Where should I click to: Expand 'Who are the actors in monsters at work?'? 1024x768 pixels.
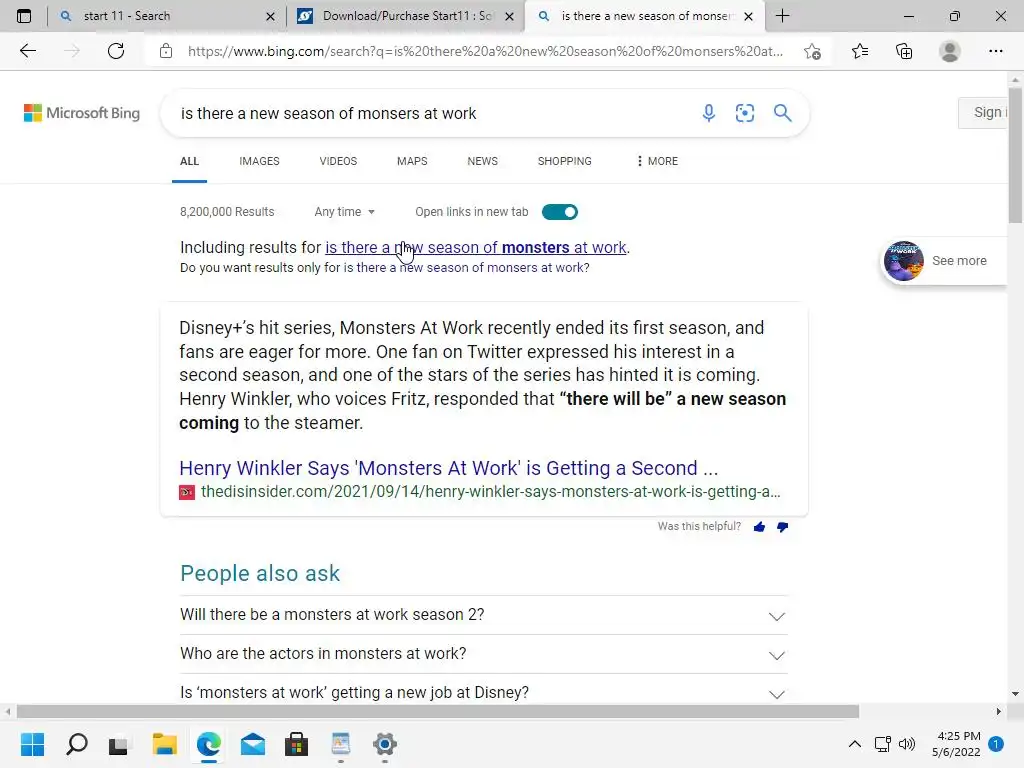coord(484,654)
